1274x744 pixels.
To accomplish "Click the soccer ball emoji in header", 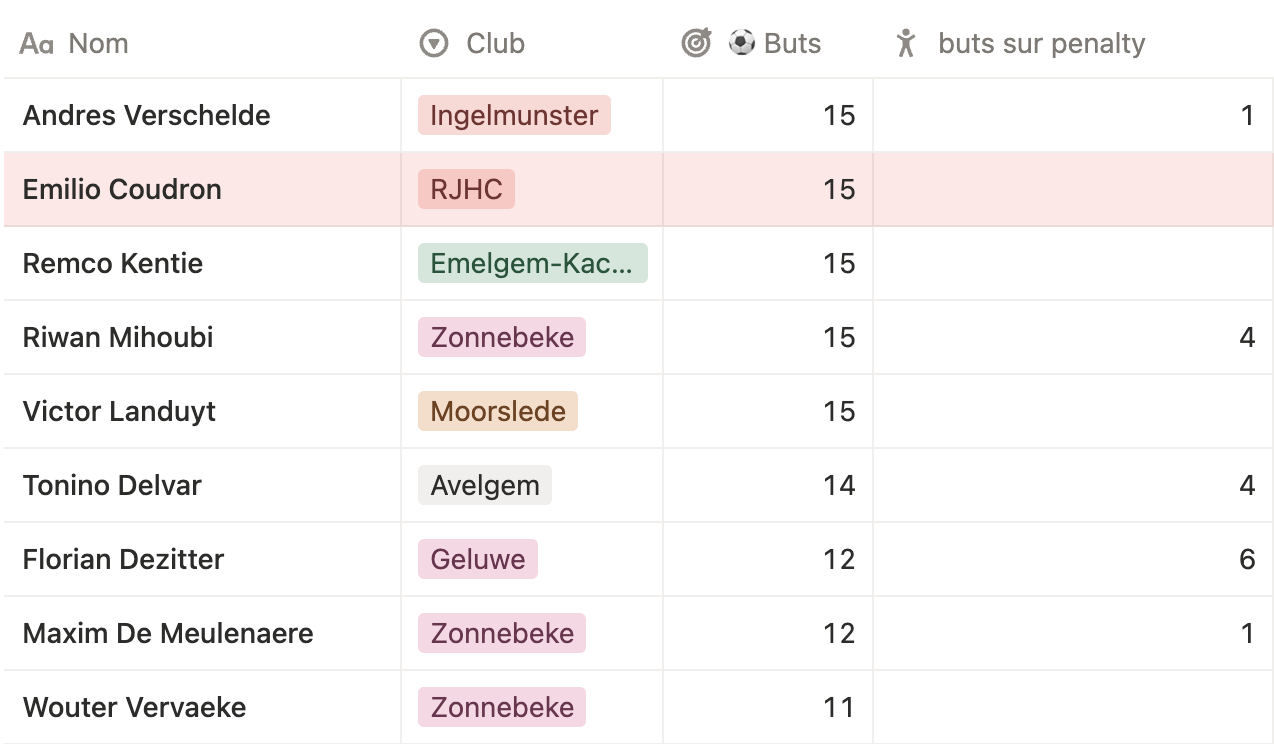I will [741, 43].
